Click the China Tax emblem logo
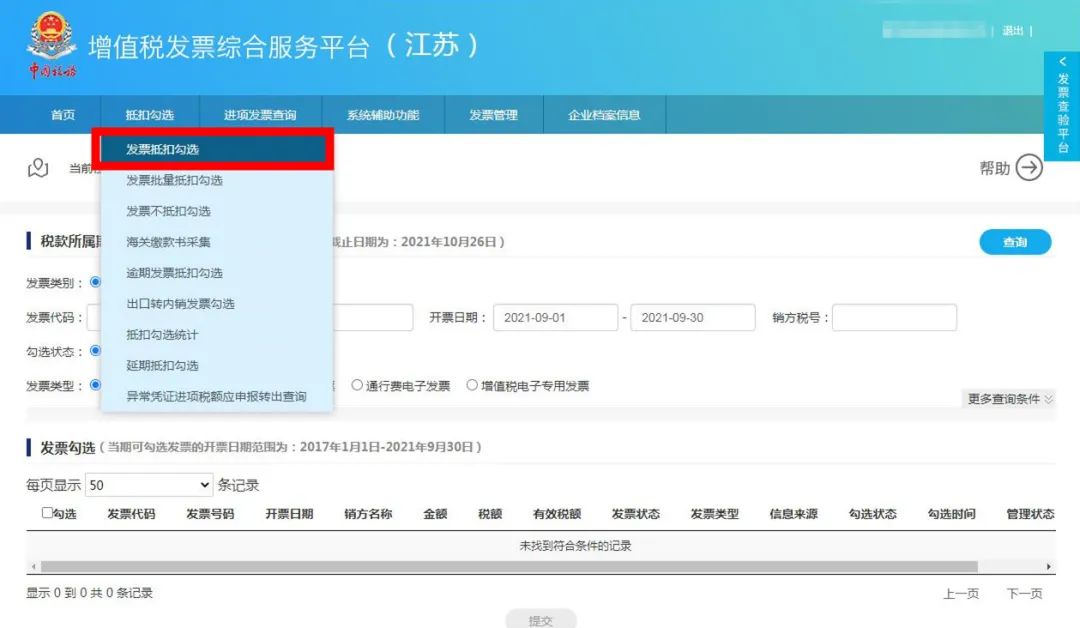 (52, 44)
